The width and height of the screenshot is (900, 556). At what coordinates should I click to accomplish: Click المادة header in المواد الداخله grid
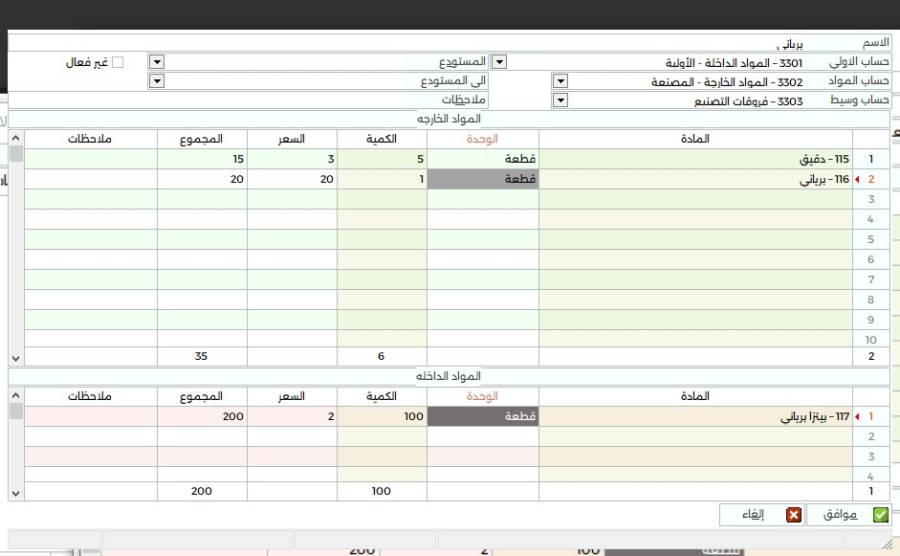pos(696,396)
